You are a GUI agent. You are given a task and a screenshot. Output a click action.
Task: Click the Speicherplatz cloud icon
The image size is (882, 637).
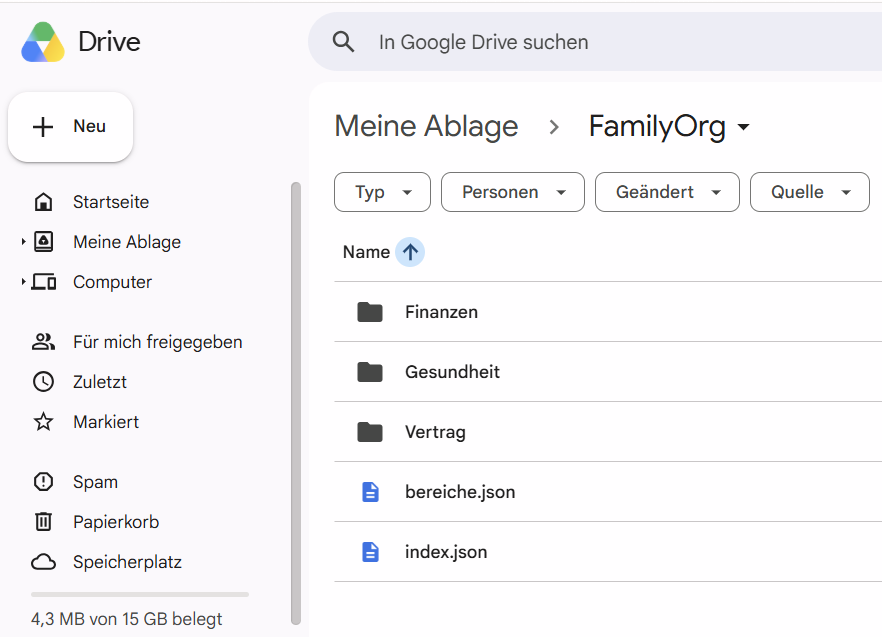43,562
